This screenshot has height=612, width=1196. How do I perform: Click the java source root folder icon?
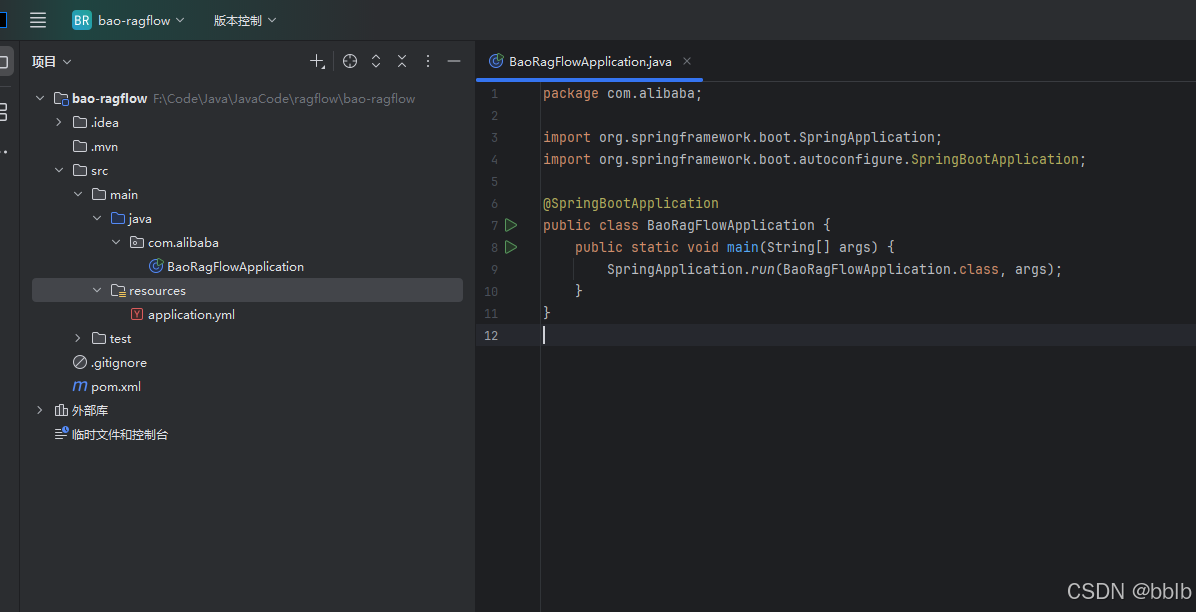coord(117,218)
